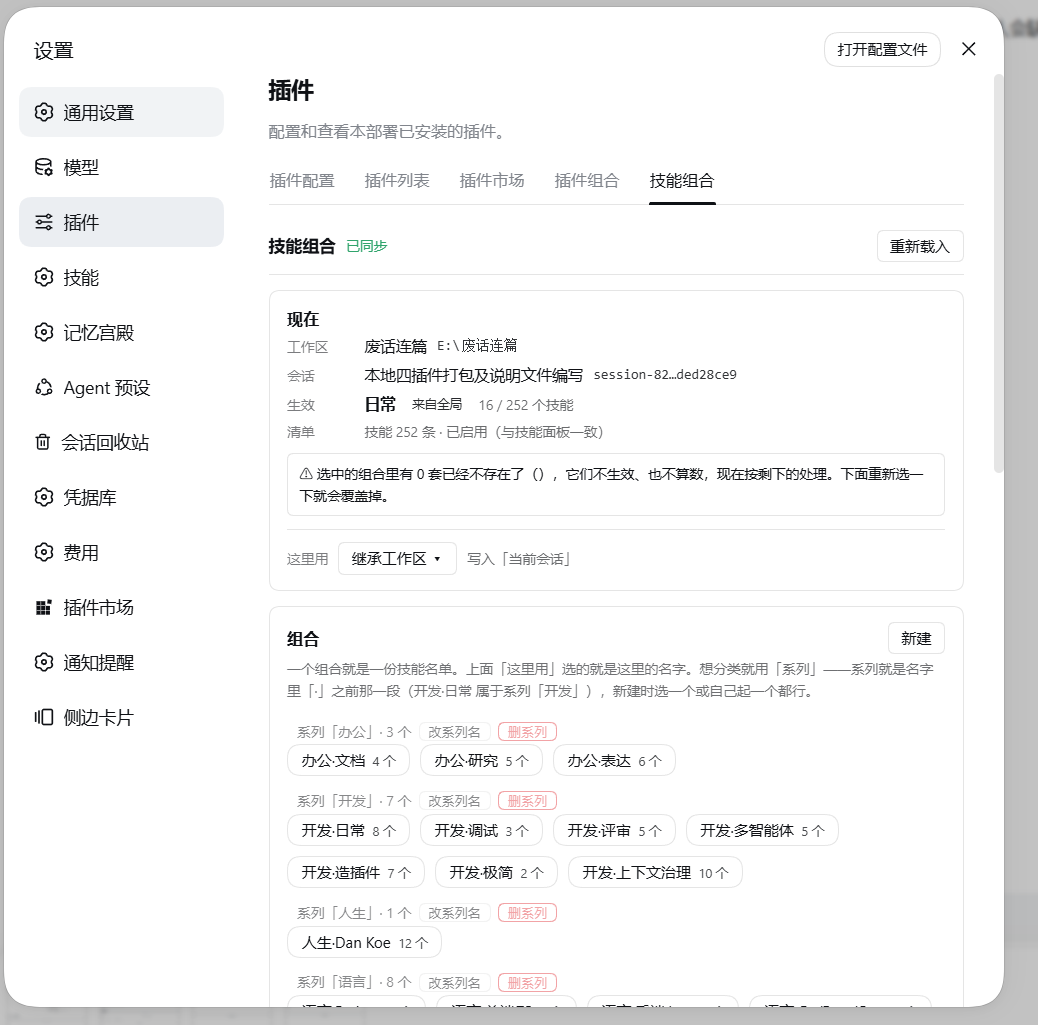Click the 模型 database icon

click(44, 168)
